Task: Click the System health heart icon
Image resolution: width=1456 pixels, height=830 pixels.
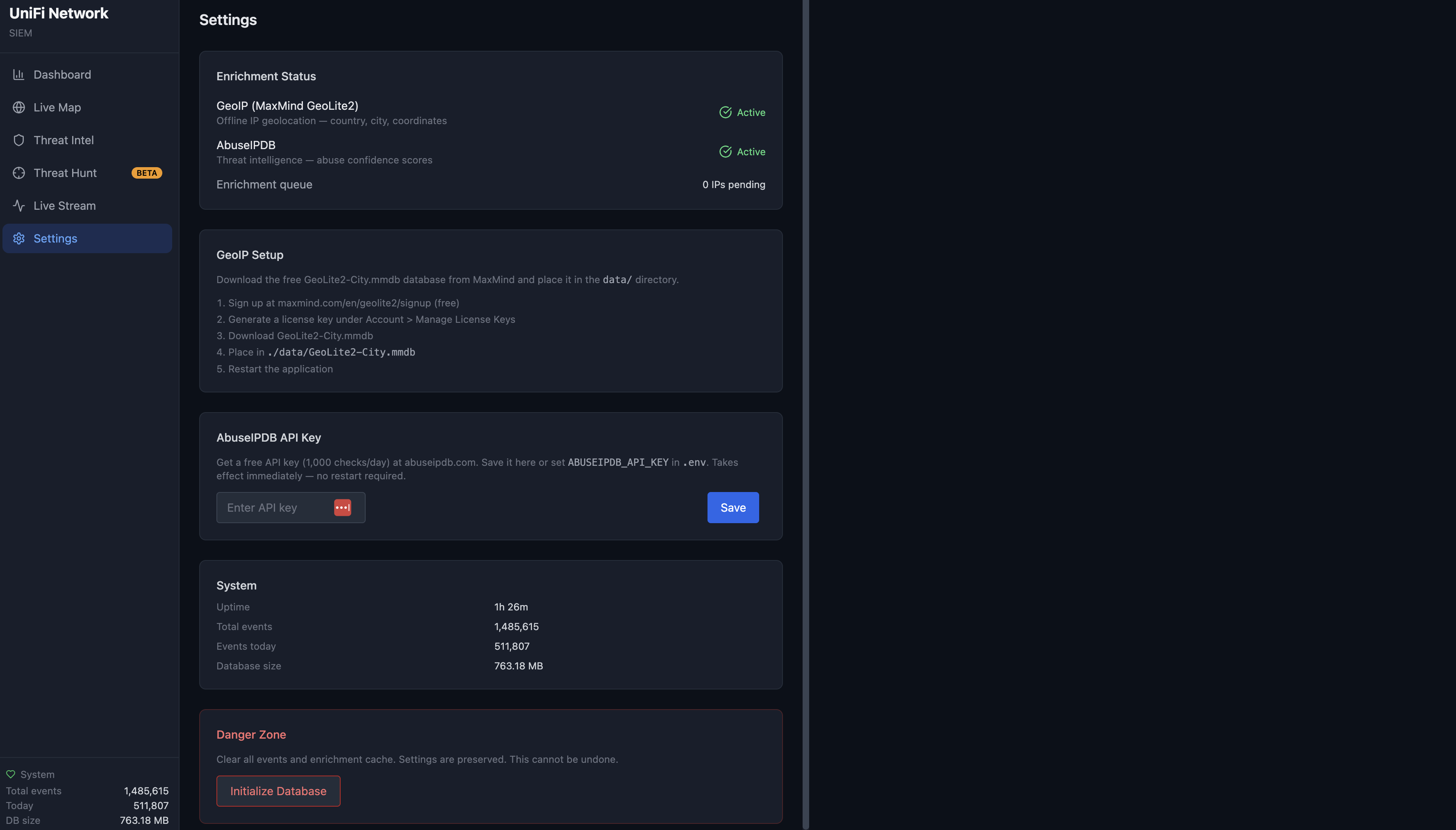Action: pos(11,774)
